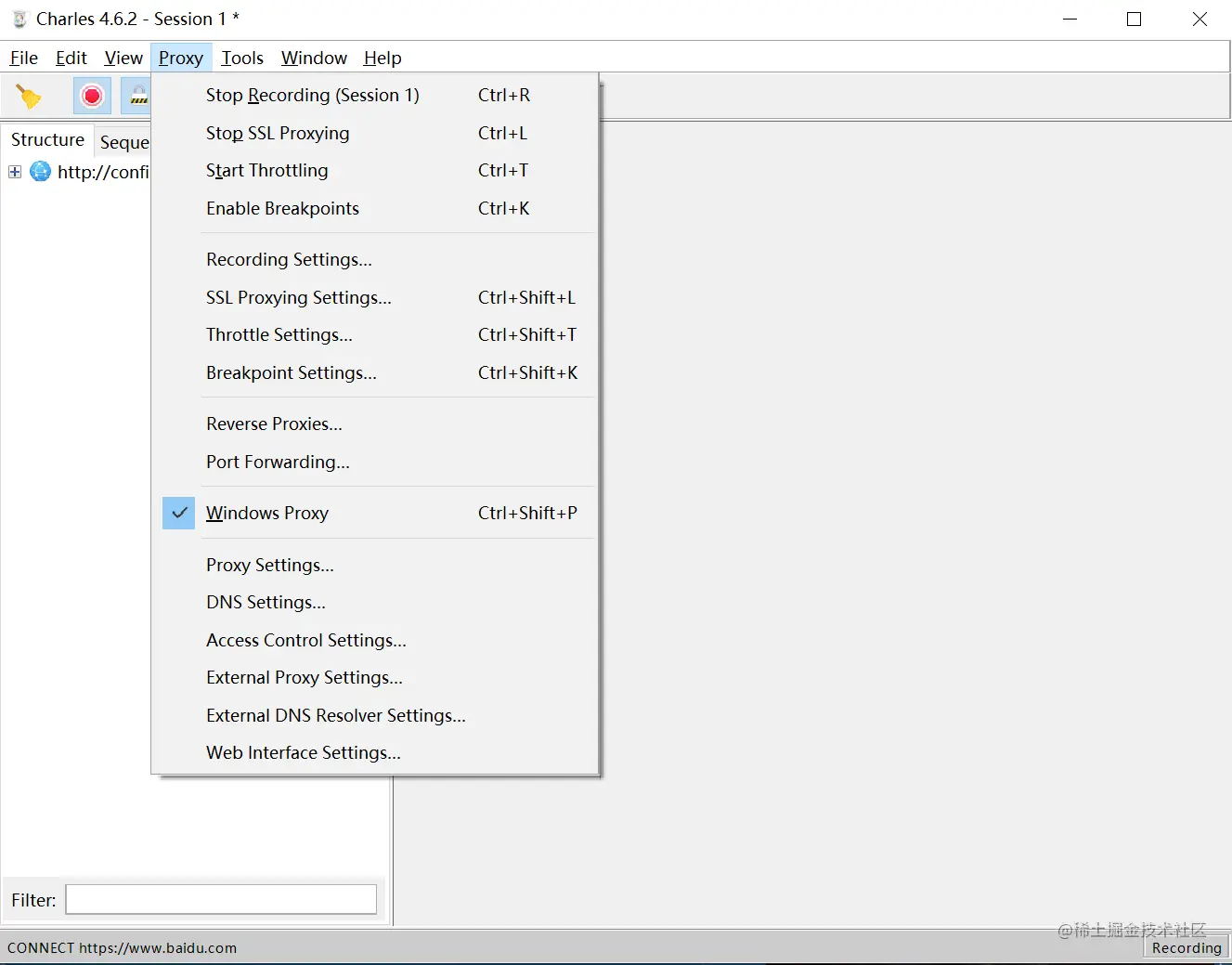The width and height of the screenshot is (1232, 965).
Task: Expand the http://confi tree node
Action: pos(15,172)
